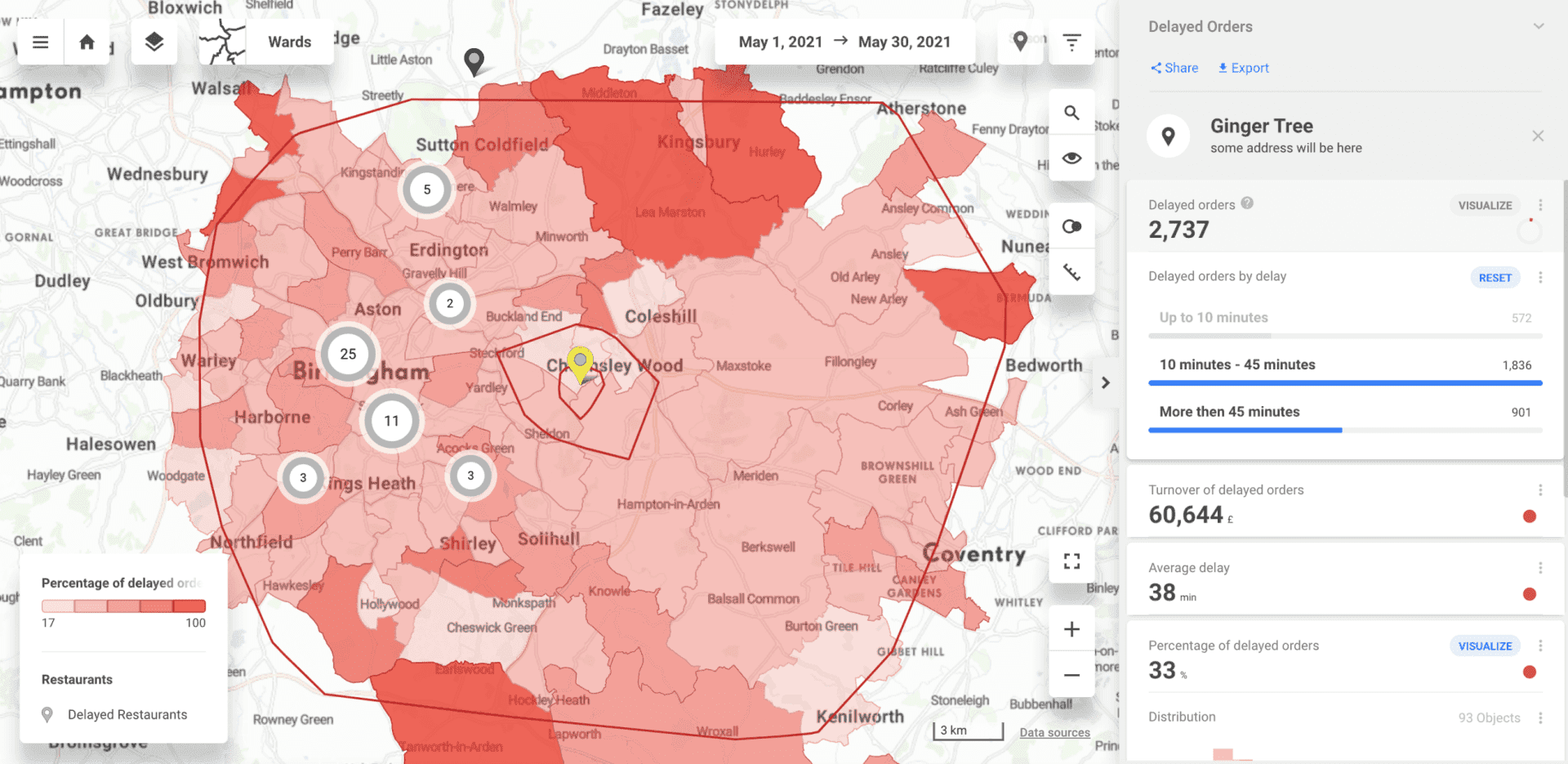Image resolution: width=1568 pixels, height=764 pixels.
Task: Click the Export link in the Delayed Orders panel
Action: pos(1242,68)
